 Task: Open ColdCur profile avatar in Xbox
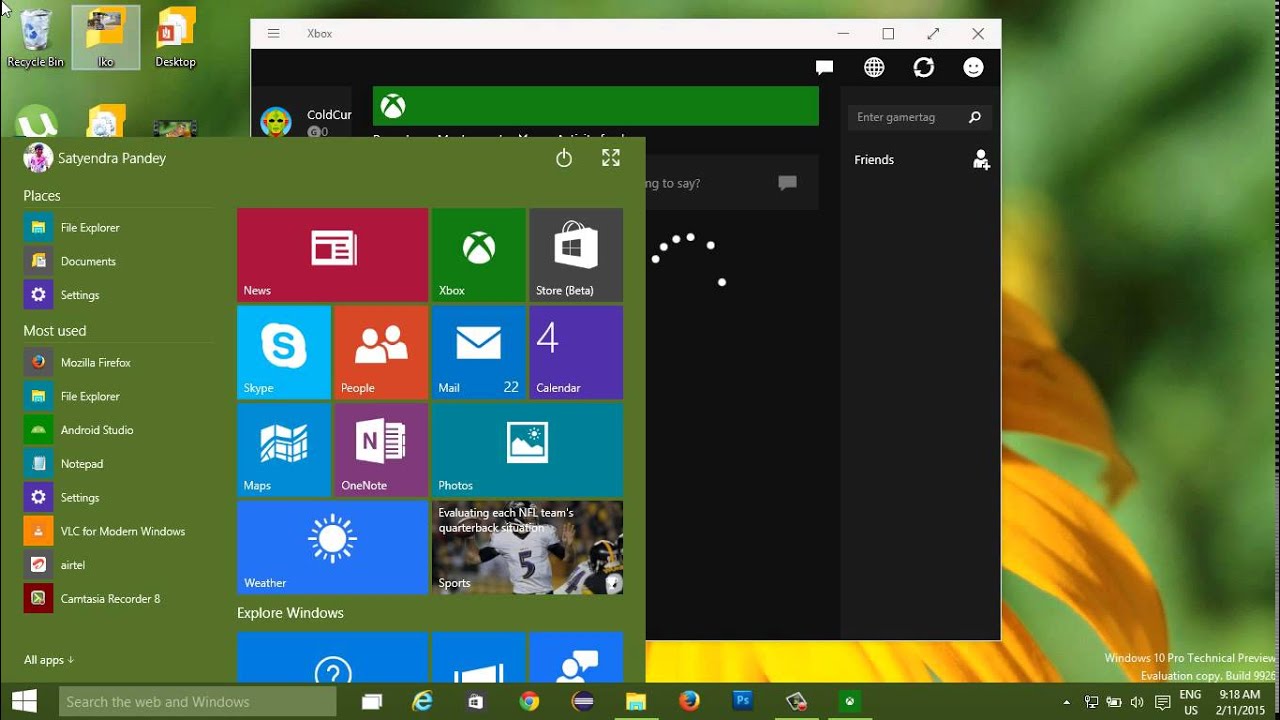coord(276,122)
